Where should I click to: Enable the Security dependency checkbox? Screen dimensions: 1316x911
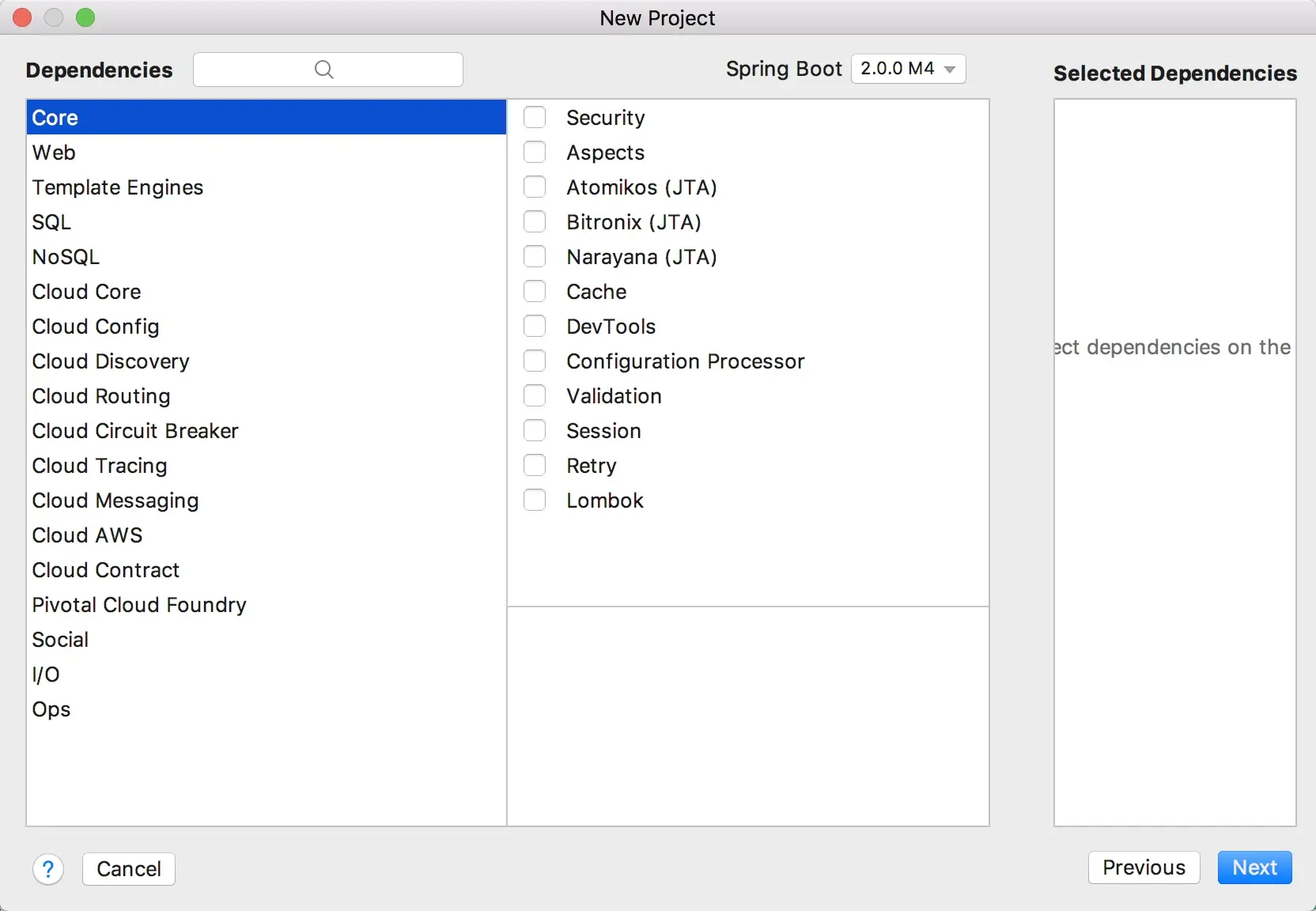point(535,118)
